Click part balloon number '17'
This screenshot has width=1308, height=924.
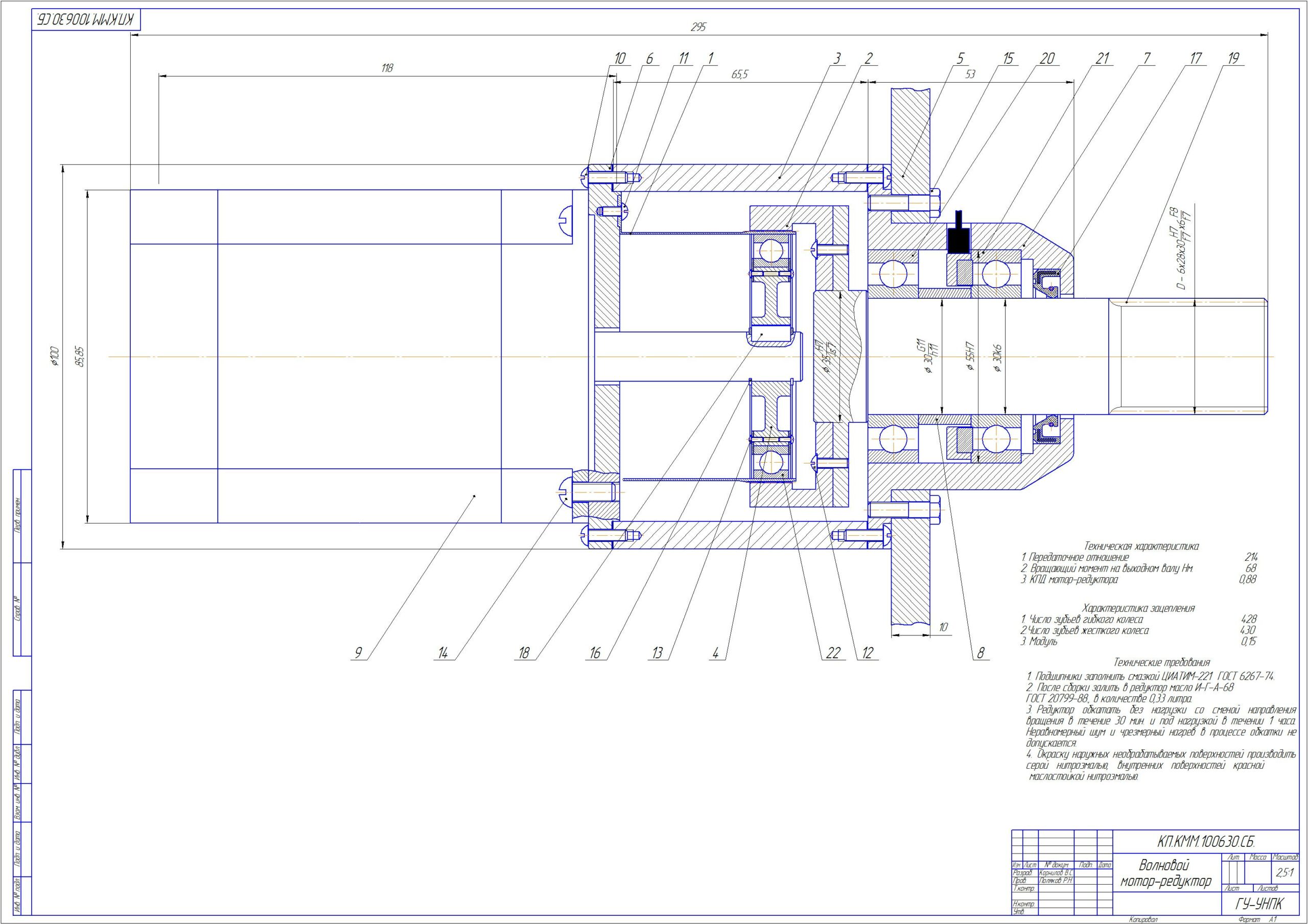click(x=1195, y=59)
